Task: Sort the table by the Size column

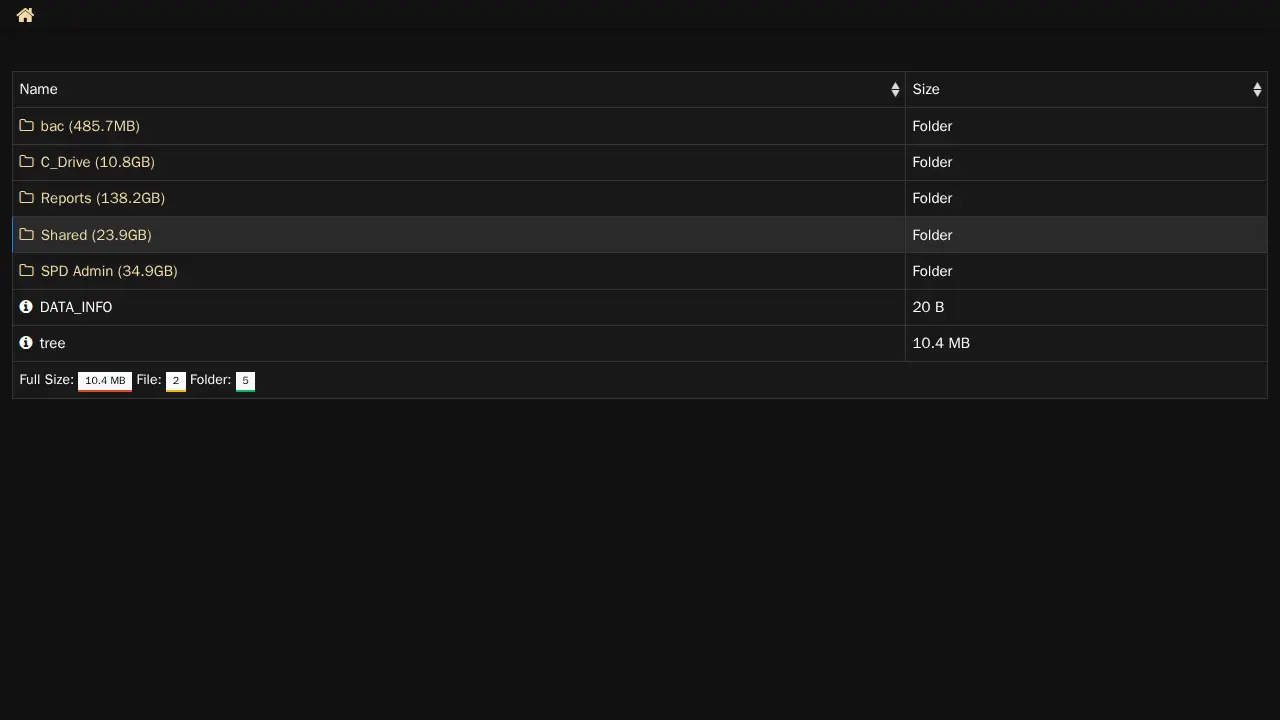Action: pyautogui.click(x=1256, y=90)
